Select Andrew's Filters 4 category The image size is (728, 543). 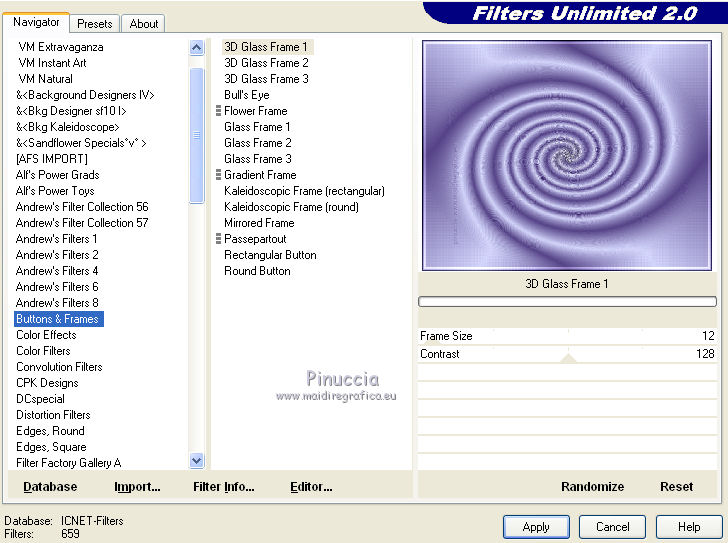(57, 271)
